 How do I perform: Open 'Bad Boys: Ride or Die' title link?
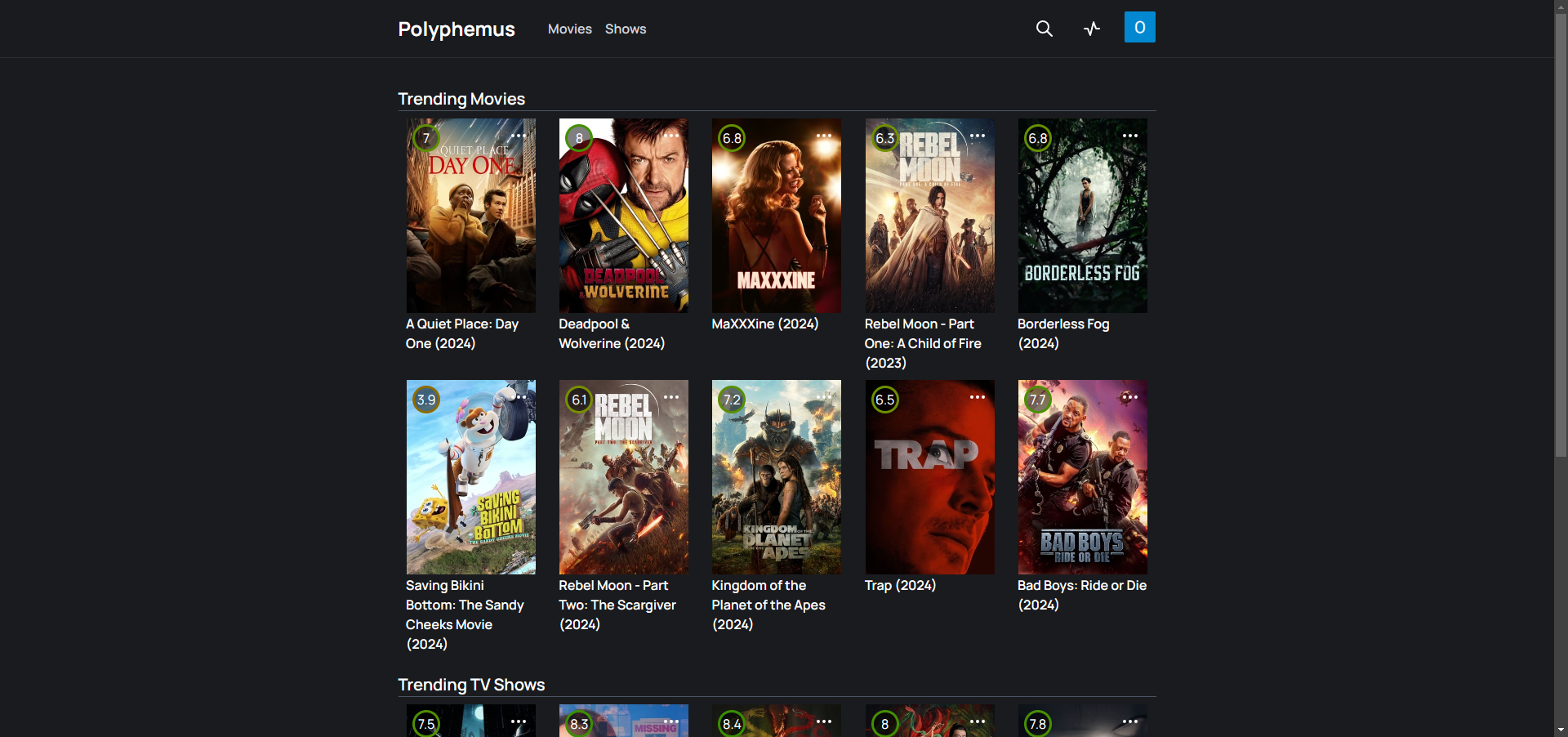click(1082, 595)
